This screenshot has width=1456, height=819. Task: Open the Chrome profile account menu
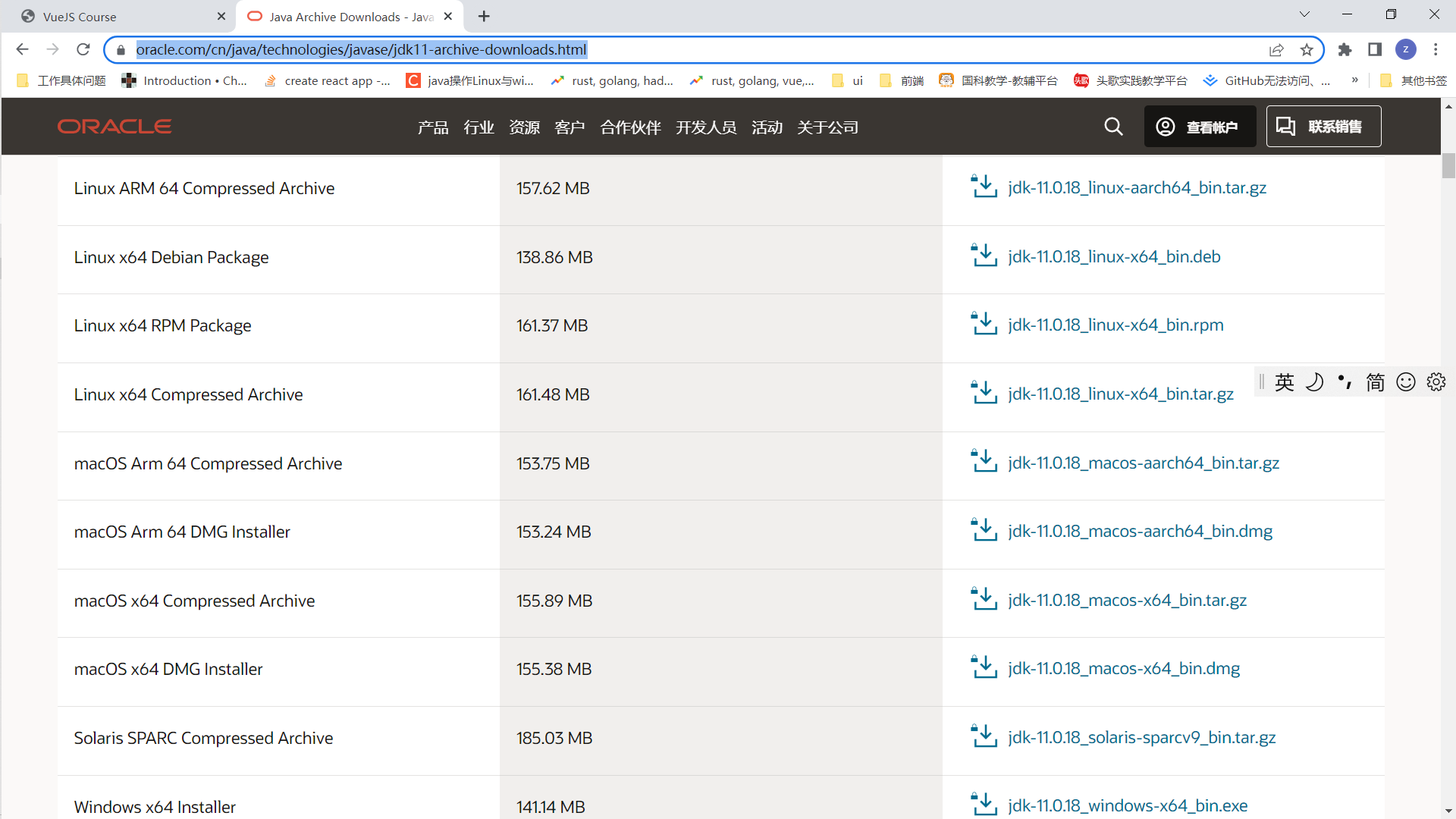point(1407,49)
